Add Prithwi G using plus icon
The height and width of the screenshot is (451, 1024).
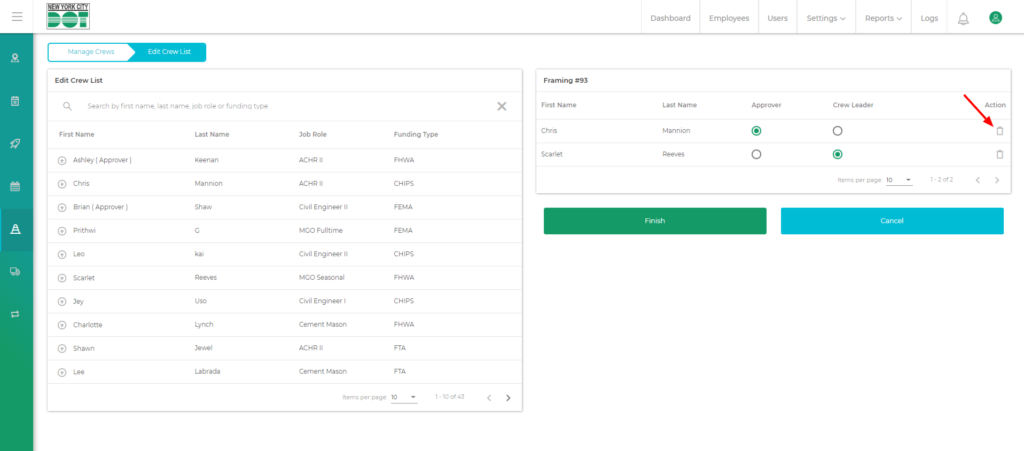point(62,231)
